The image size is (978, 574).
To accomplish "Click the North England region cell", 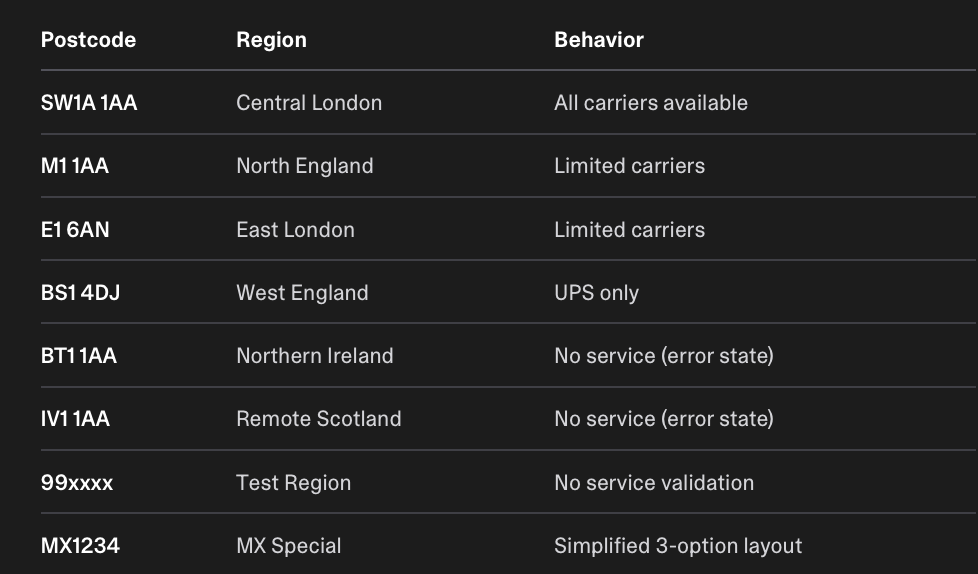I will point(304,166).
